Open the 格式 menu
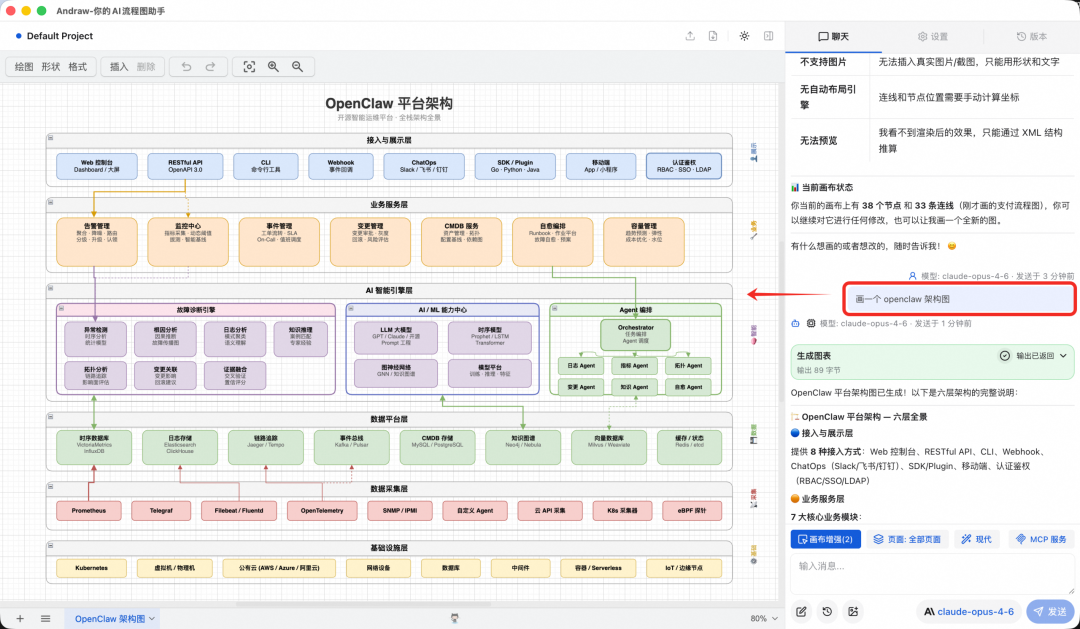 pos(78,67)
